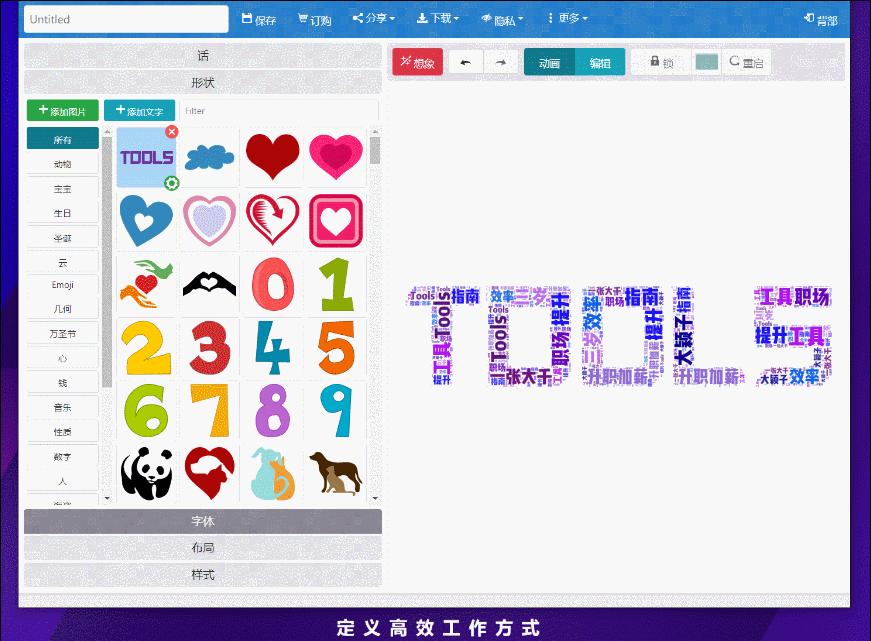Click the 保存 button
This screenshot has height=641, width=871.
click(x=259, y=19)
